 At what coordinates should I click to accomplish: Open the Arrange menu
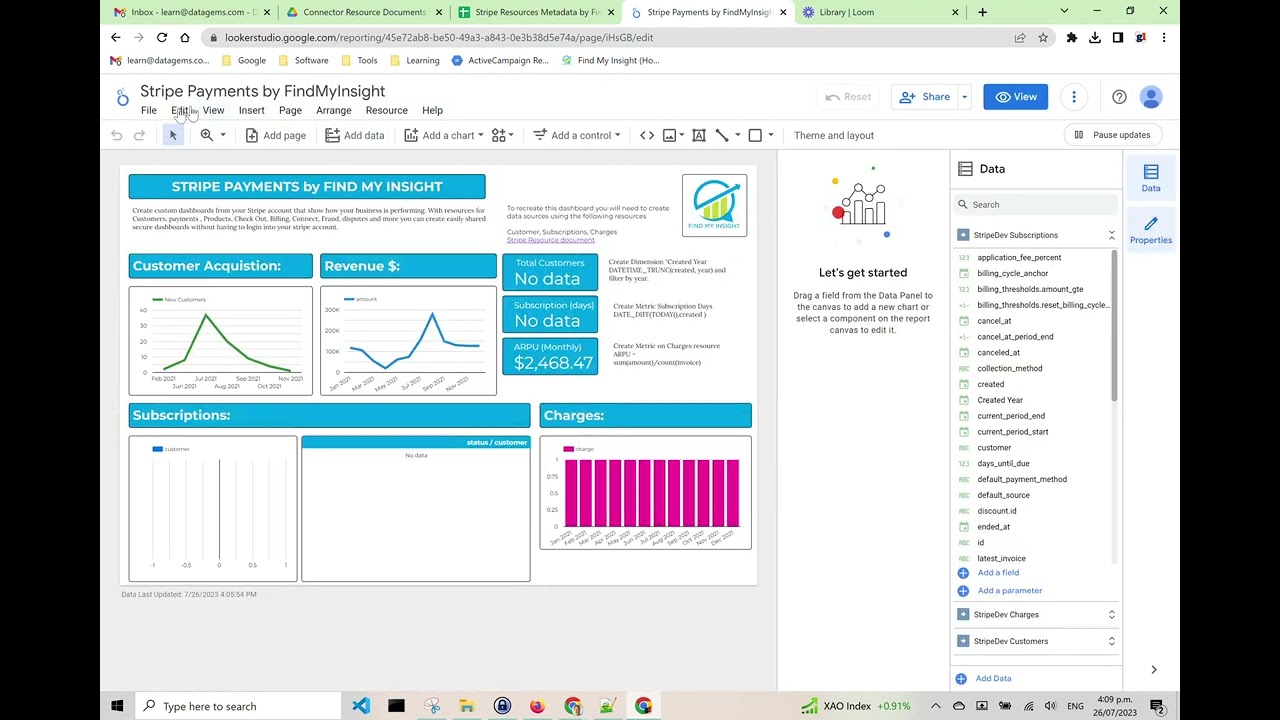(333, 110)
